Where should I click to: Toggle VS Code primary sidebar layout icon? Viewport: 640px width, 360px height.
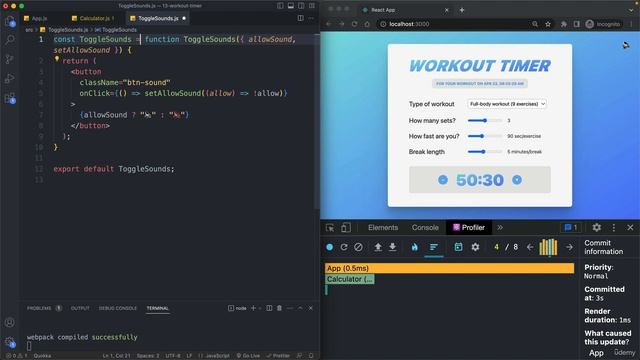280,6
